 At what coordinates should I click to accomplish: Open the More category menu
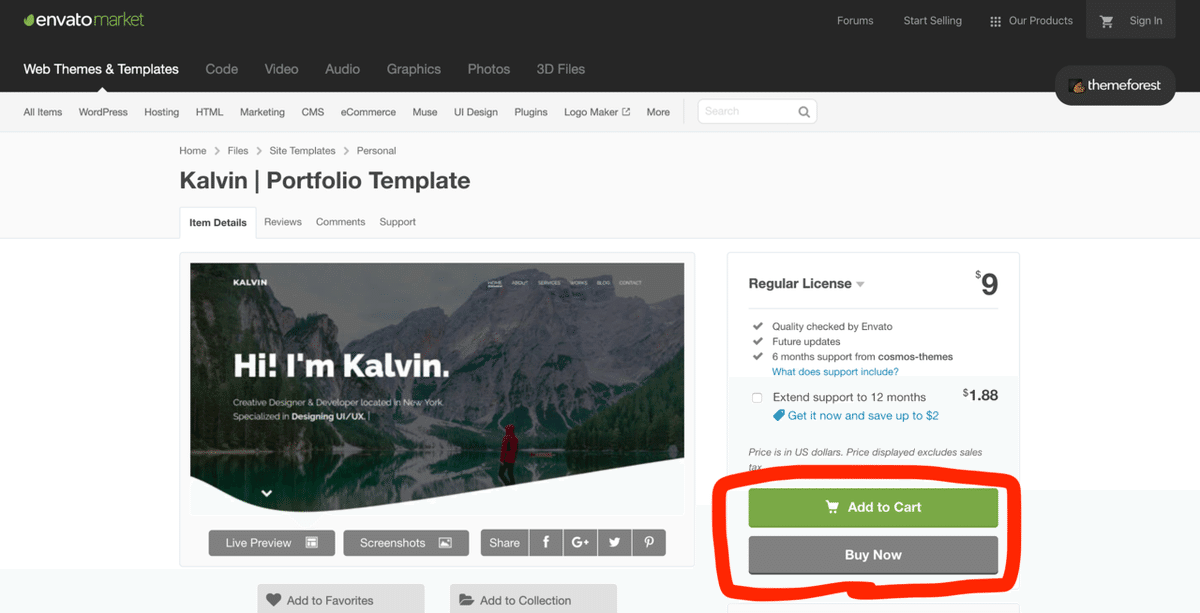click(658, 112)
